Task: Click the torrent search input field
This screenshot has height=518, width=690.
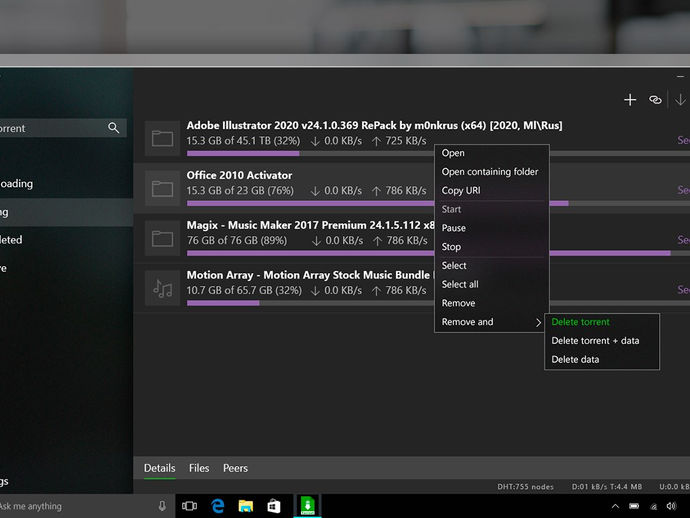Action: (63, 128)
